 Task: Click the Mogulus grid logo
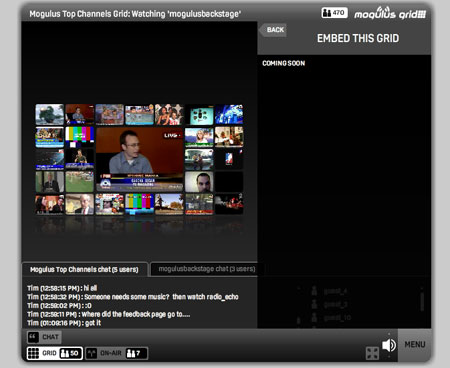tap(390, 13)
